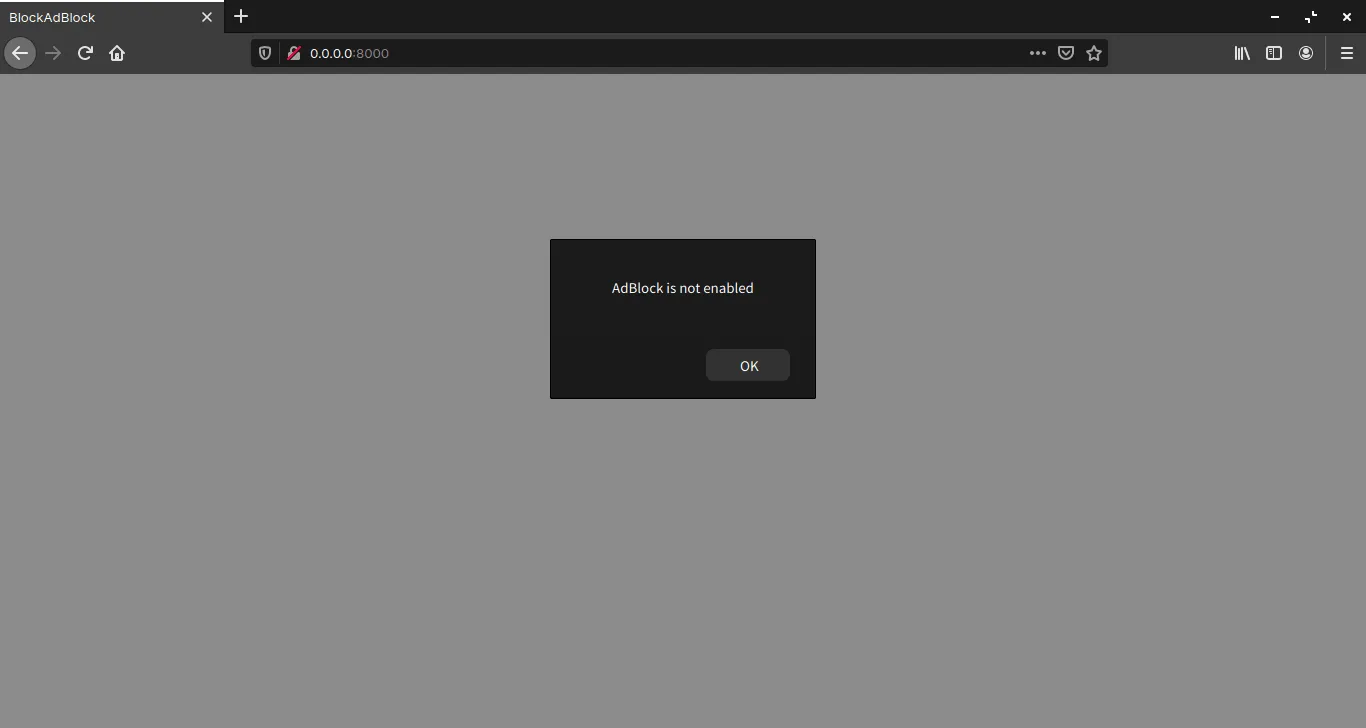Open the Library history and bookmarks menu

click(1242, 53)
